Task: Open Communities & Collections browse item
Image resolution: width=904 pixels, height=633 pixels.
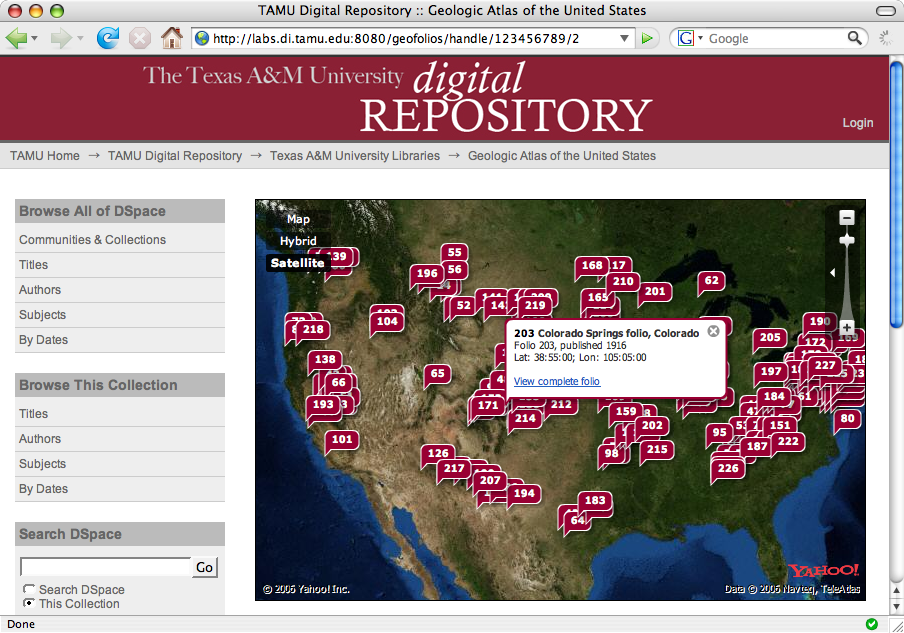Action: click(x=92, y=240)
